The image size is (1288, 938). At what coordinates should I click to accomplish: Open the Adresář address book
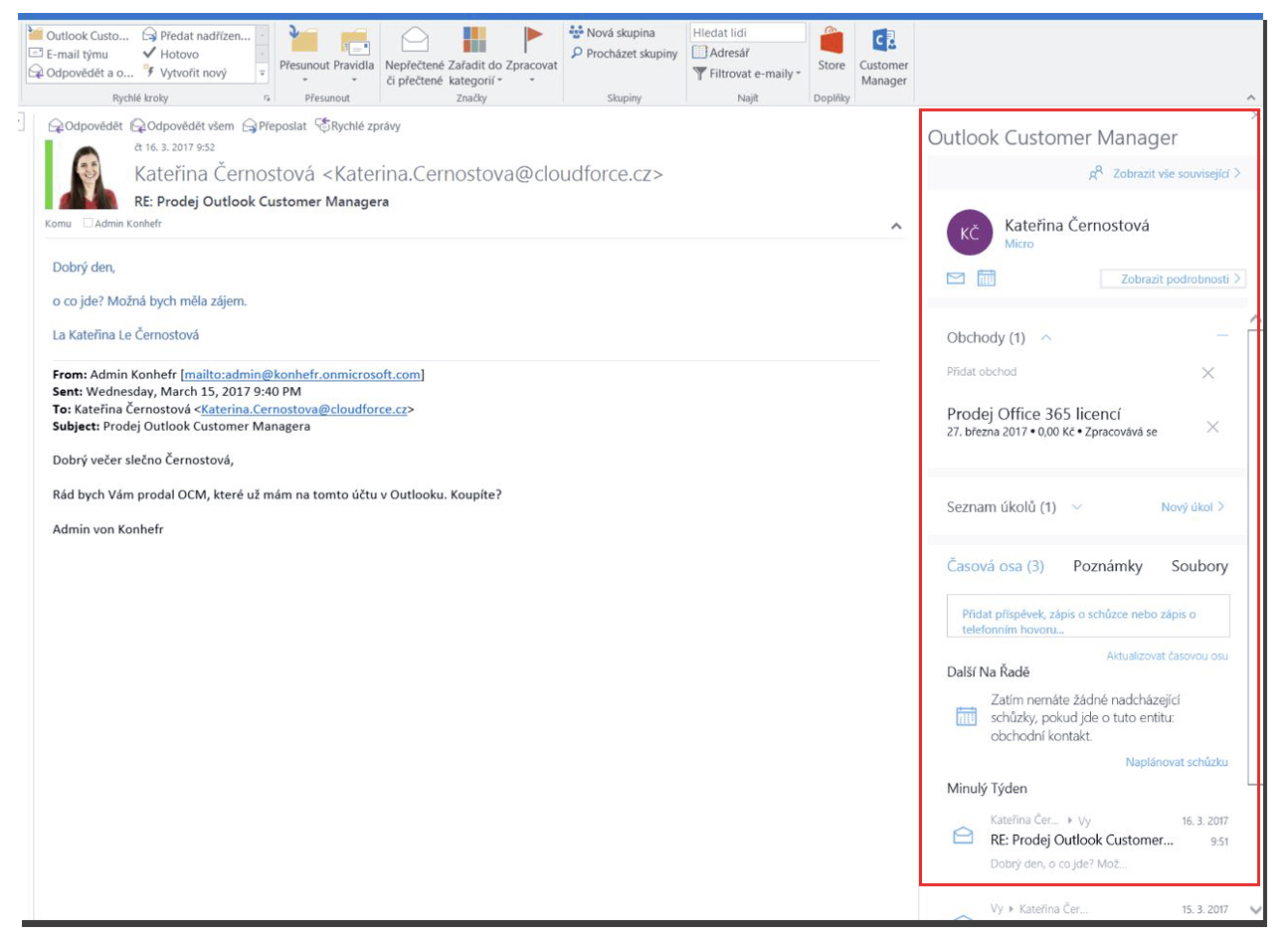click(x=721, y=53)
